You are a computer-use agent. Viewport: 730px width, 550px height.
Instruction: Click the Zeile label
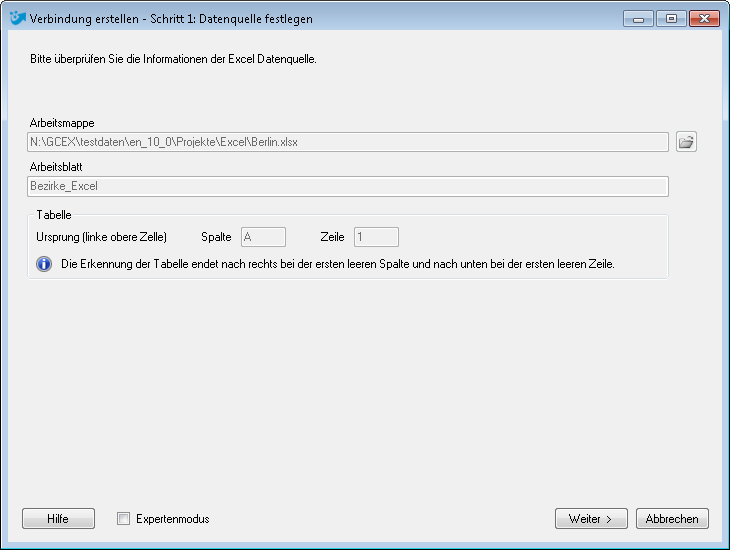[332, 237]
